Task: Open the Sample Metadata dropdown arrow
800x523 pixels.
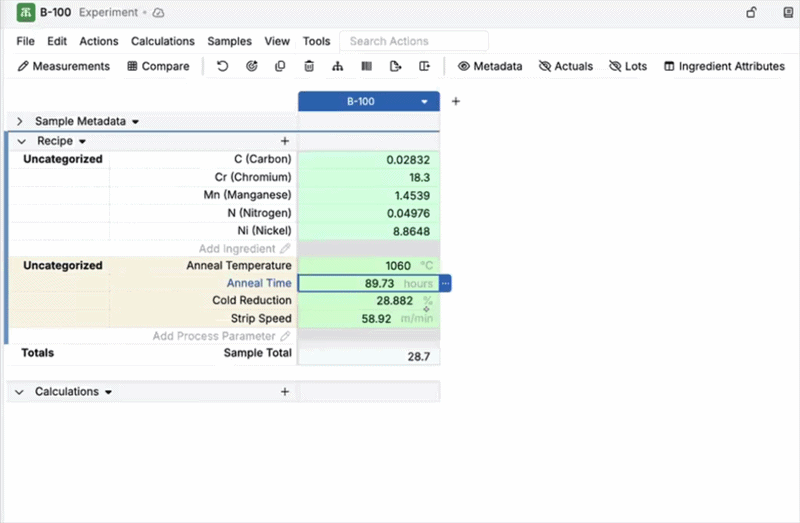Action: coord(135,122)
